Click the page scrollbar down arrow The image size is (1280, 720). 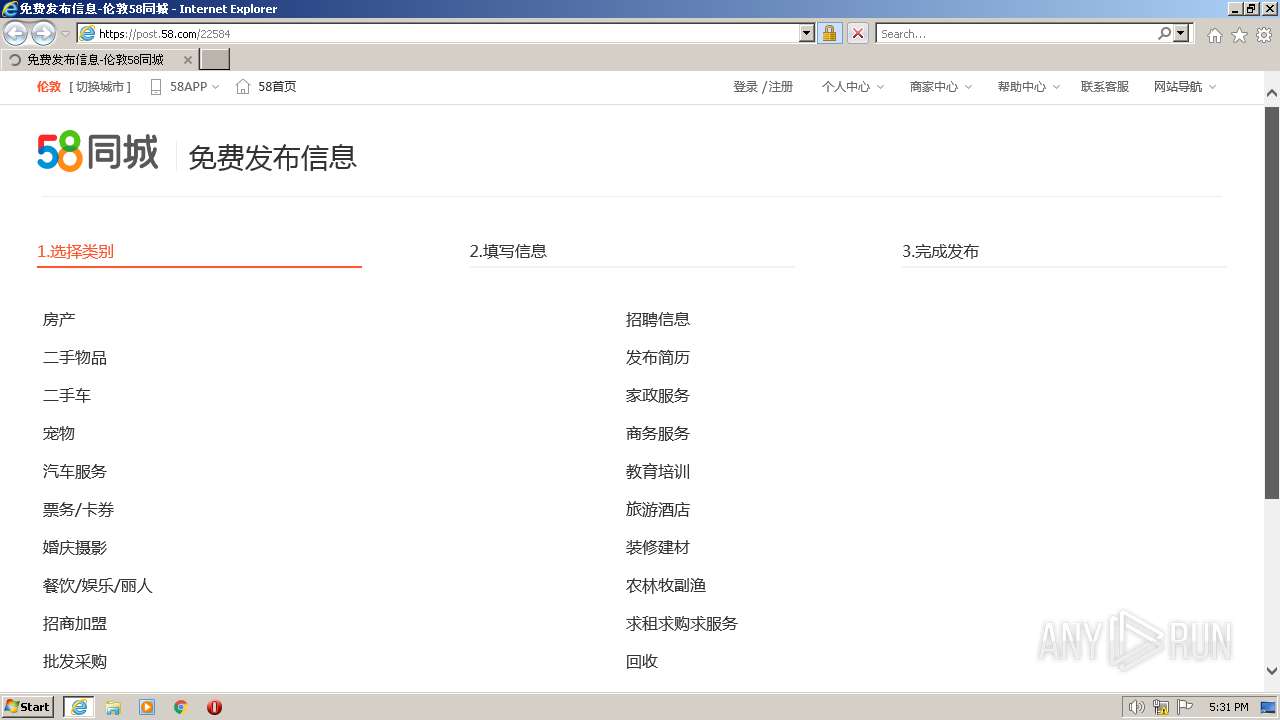pyautogui.click(x=1272, y=672)
